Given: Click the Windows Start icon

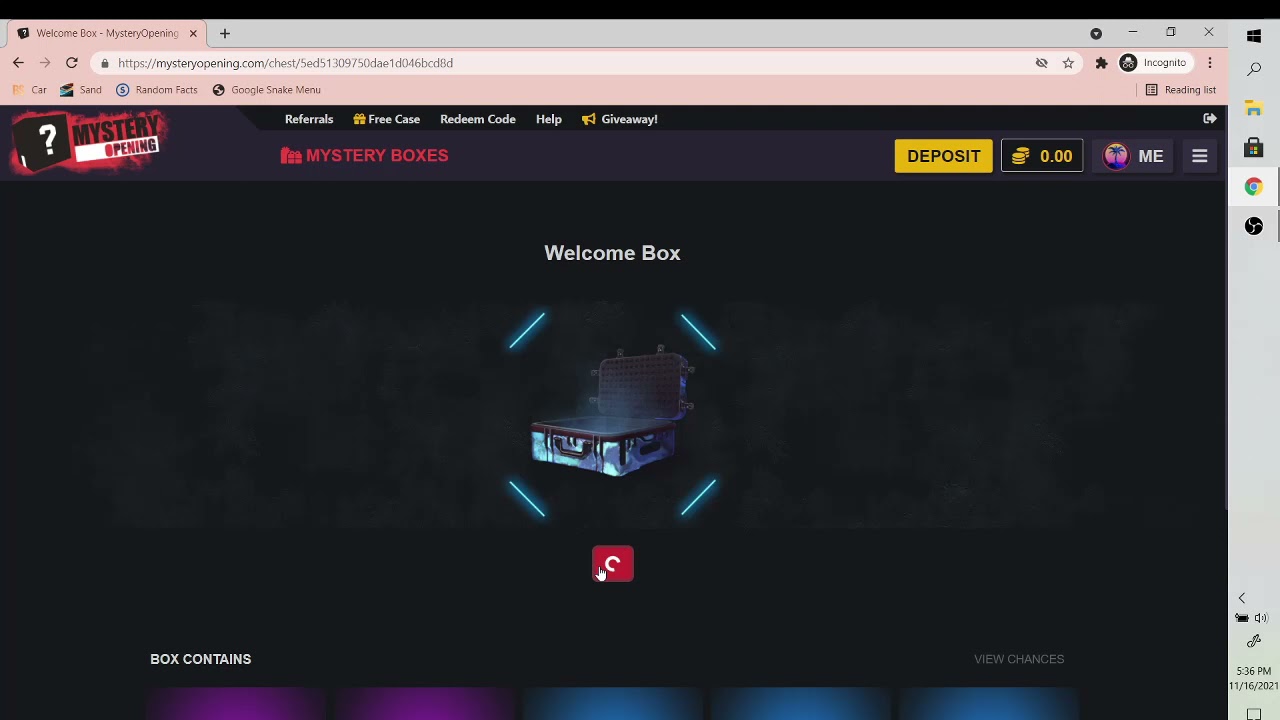Looking at the screenshot, I should coord(1254,36).
